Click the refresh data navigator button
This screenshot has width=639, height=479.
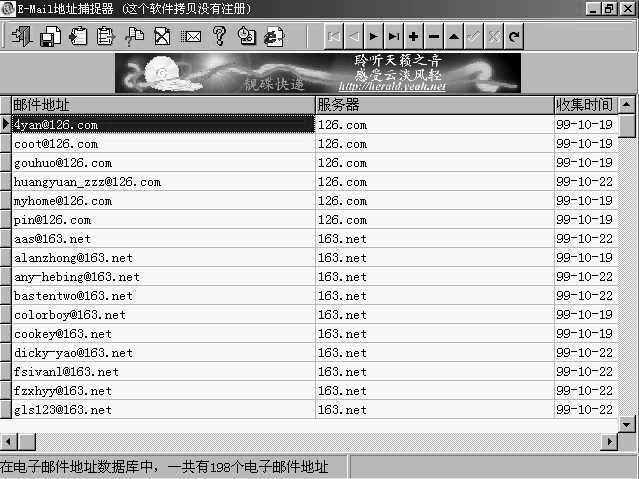pos(513,36)
